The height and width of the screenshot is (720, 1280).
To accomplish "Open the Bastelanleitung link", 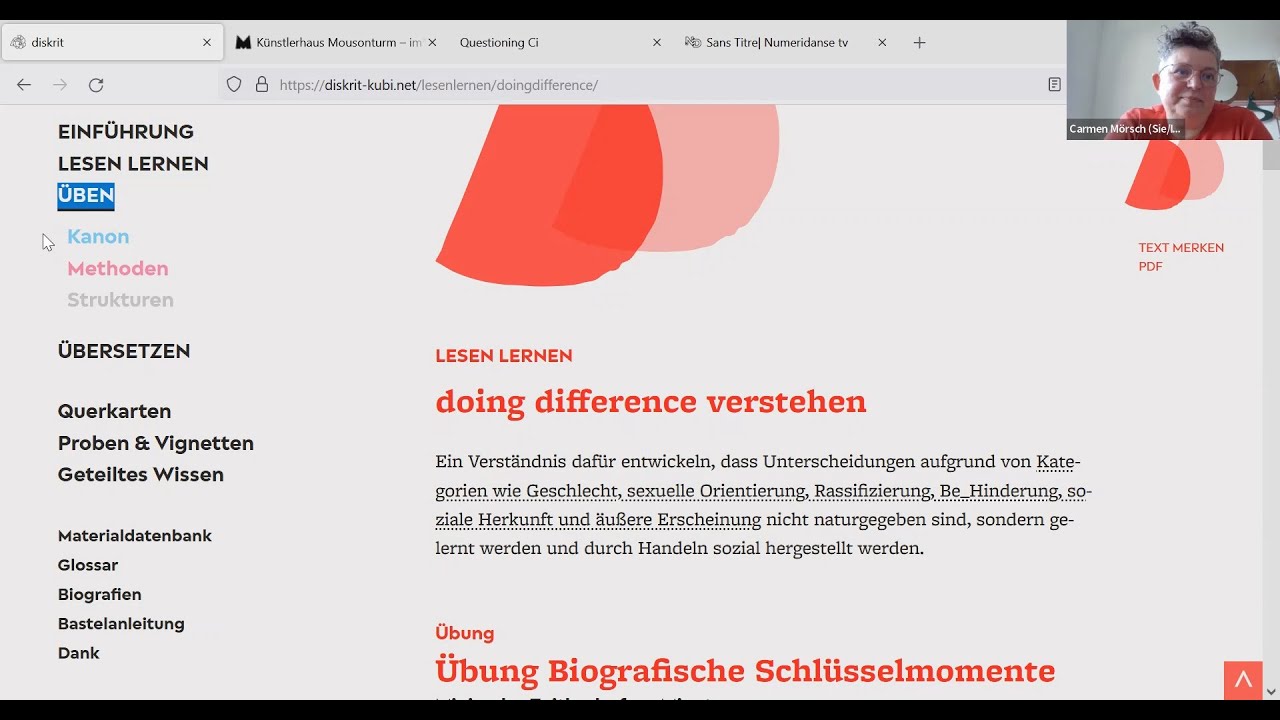I will (121, 624).
